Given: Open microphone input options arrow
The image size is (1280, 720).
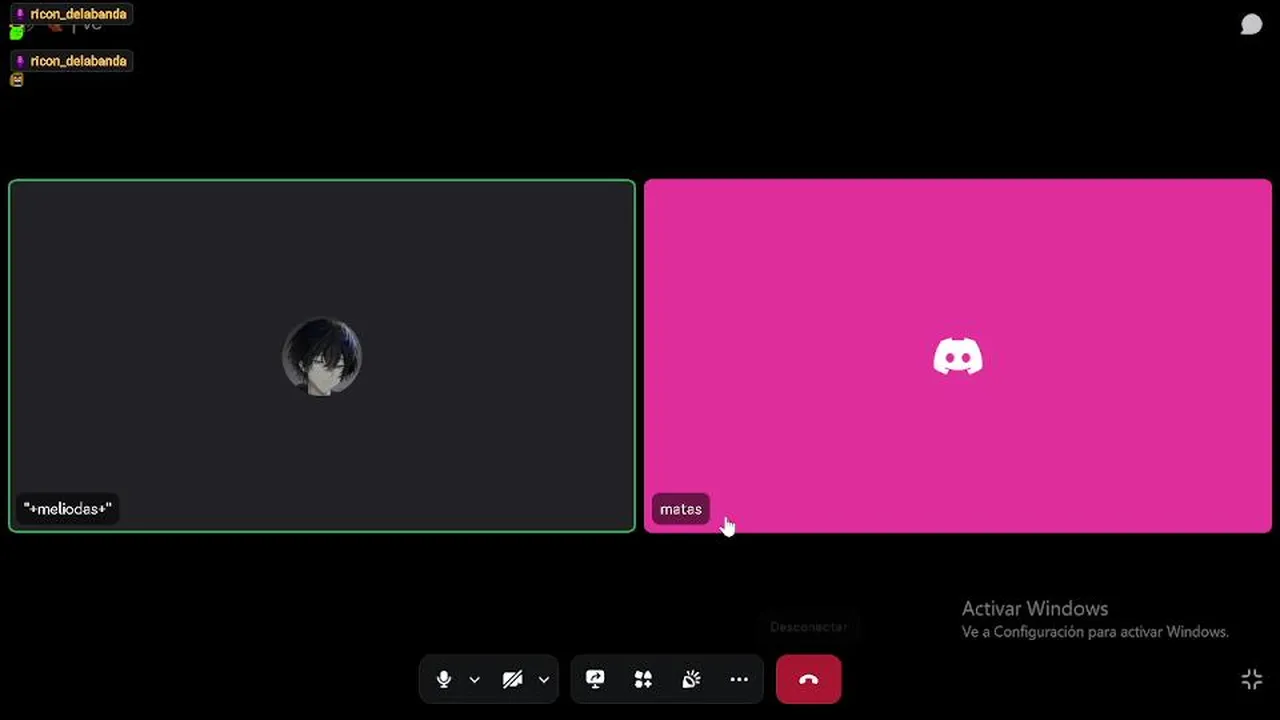Looking at the screenshot, I should click(475, 680).
